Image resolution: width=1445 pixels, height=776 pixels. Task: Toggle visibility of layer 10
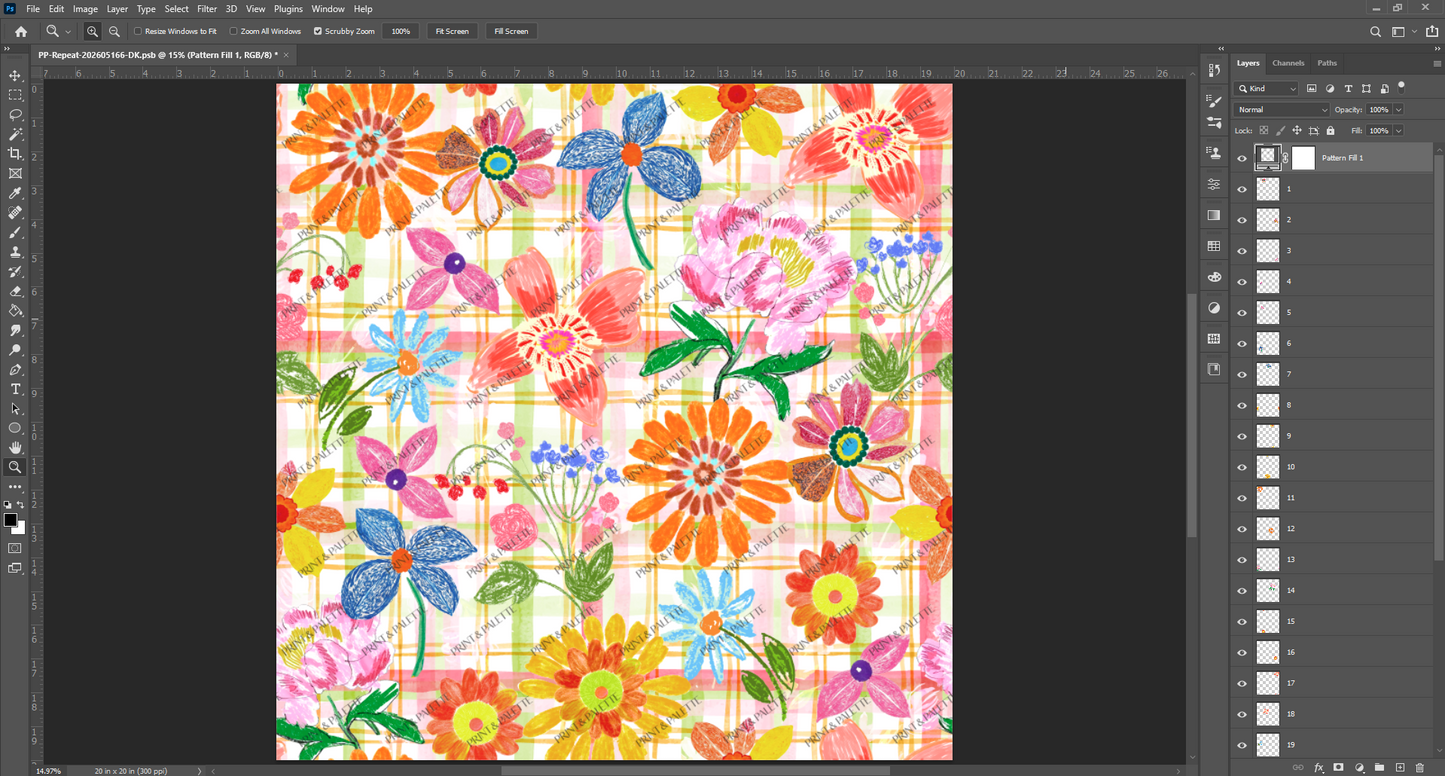(x=1242, y=467)
